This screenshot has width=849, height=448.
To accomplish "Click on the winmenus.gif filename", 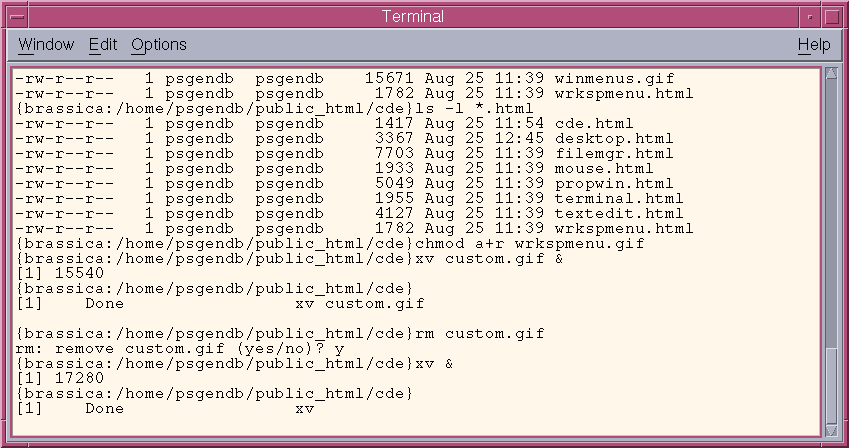I will click(615, 79).
